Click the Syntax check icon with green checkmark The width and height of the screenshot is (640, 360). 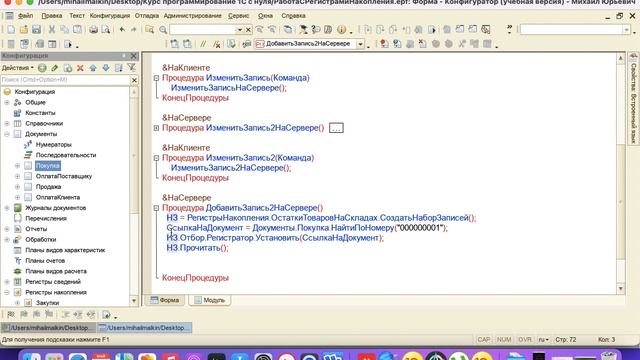click(x=231, y=44)
